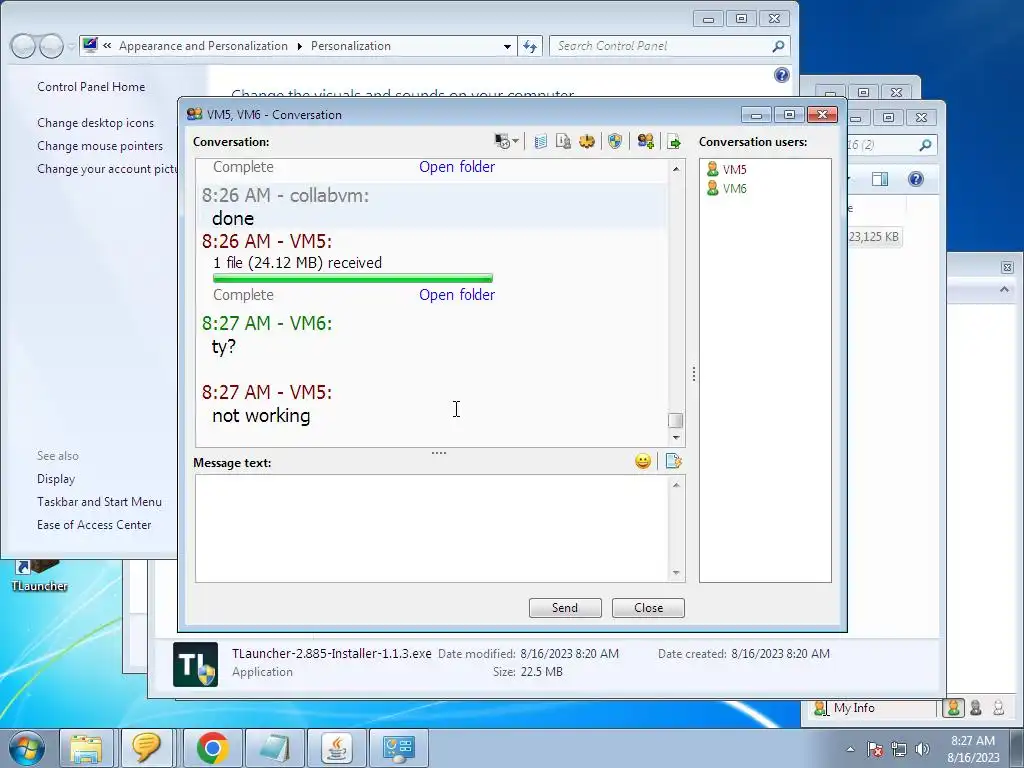1024x768 pixels.
Task: Click Appearance and Personalization breadcrumb
Action: 203,46
